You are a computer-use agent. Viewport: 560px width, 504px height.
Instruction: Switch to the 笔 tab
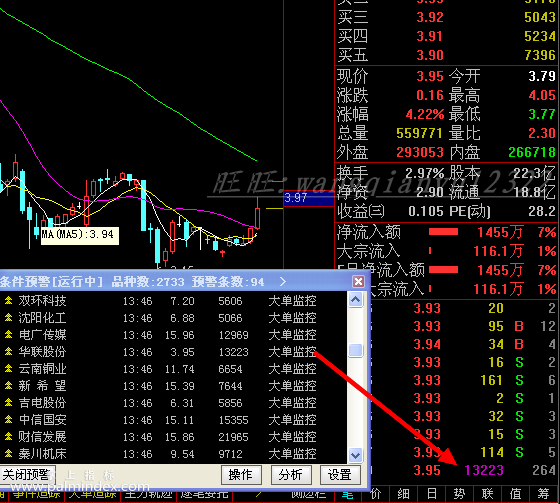point(348,494)
